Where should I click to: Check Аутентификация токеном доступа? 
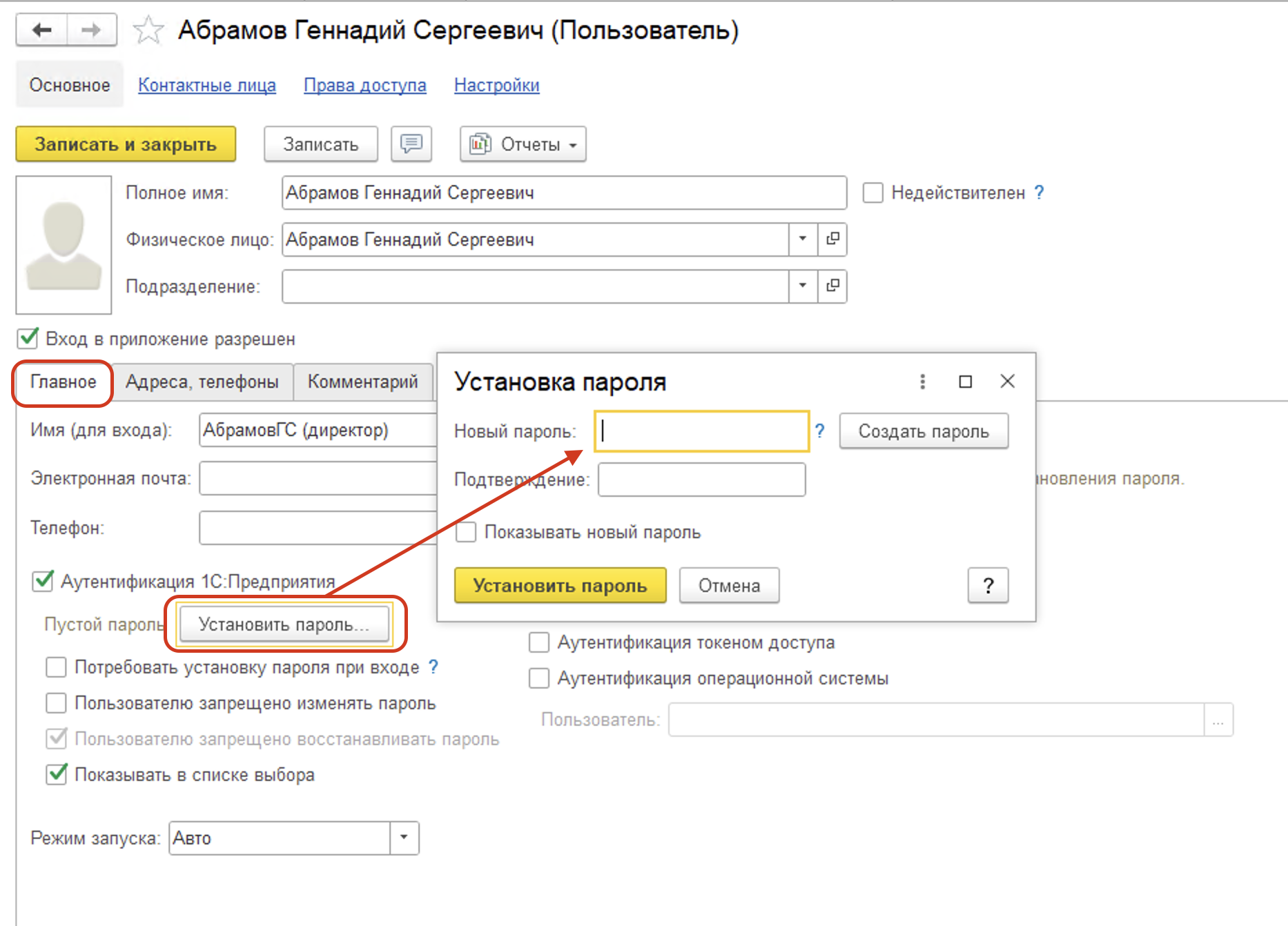(538, 642)
